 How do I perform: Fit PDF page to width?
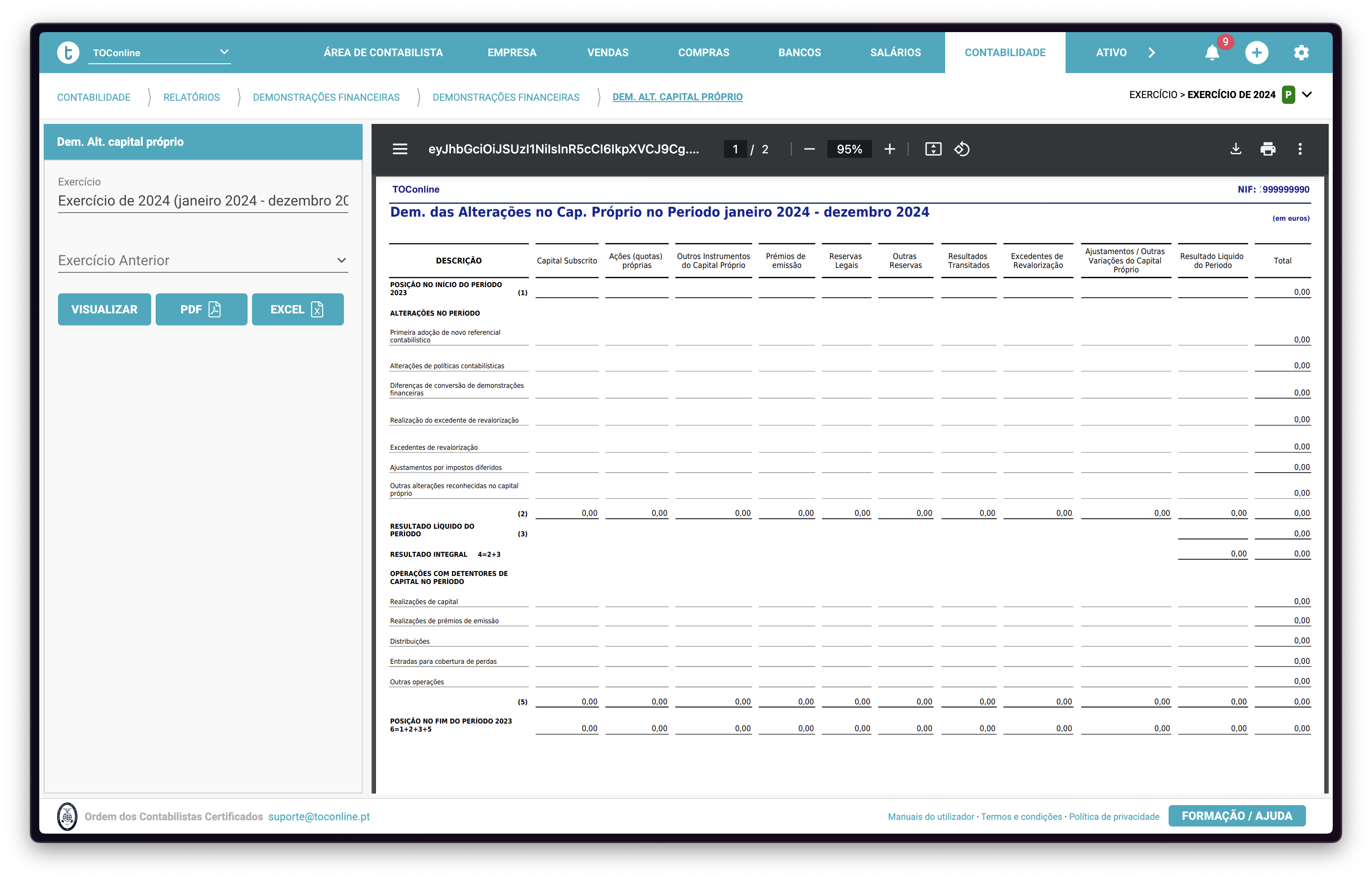(933, 149)
